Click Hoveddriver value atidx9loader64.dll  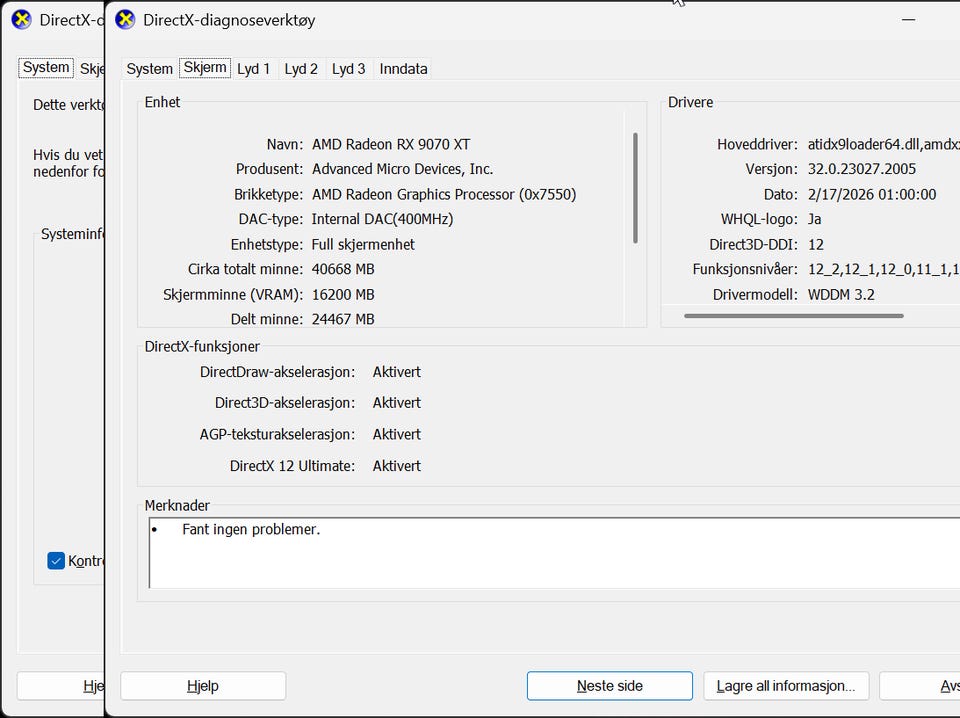(x=883, y=144)
